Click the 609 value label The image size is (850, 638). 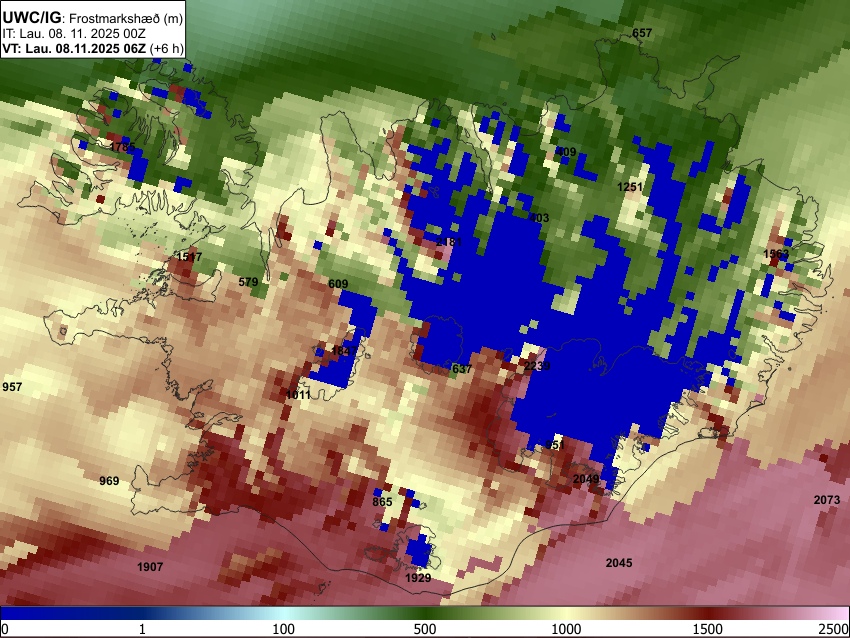338,284
